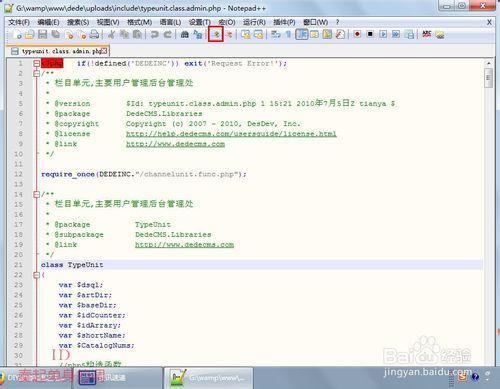Image resolution: width=500 pixels, height=389 pixels.
Task: Collapse the comment fold at line 14
Action: [37, 194]
